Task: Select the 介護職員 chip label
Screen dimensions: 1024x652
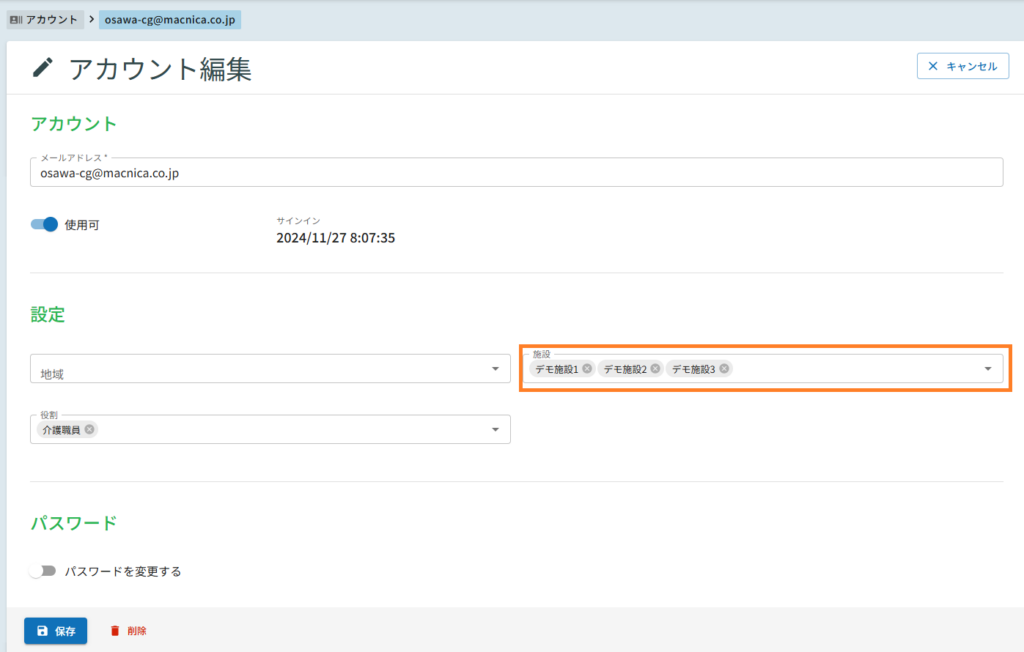Action: 61,430
